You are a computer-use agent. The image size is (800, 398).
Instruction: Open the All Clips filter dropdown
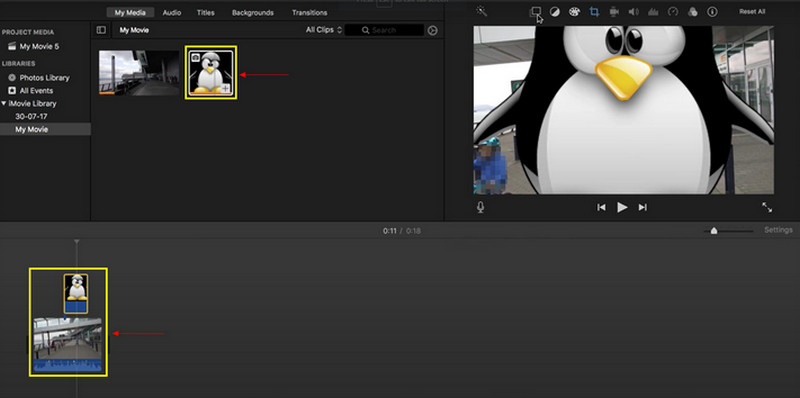pyautogui.click(x=323, y=30)
